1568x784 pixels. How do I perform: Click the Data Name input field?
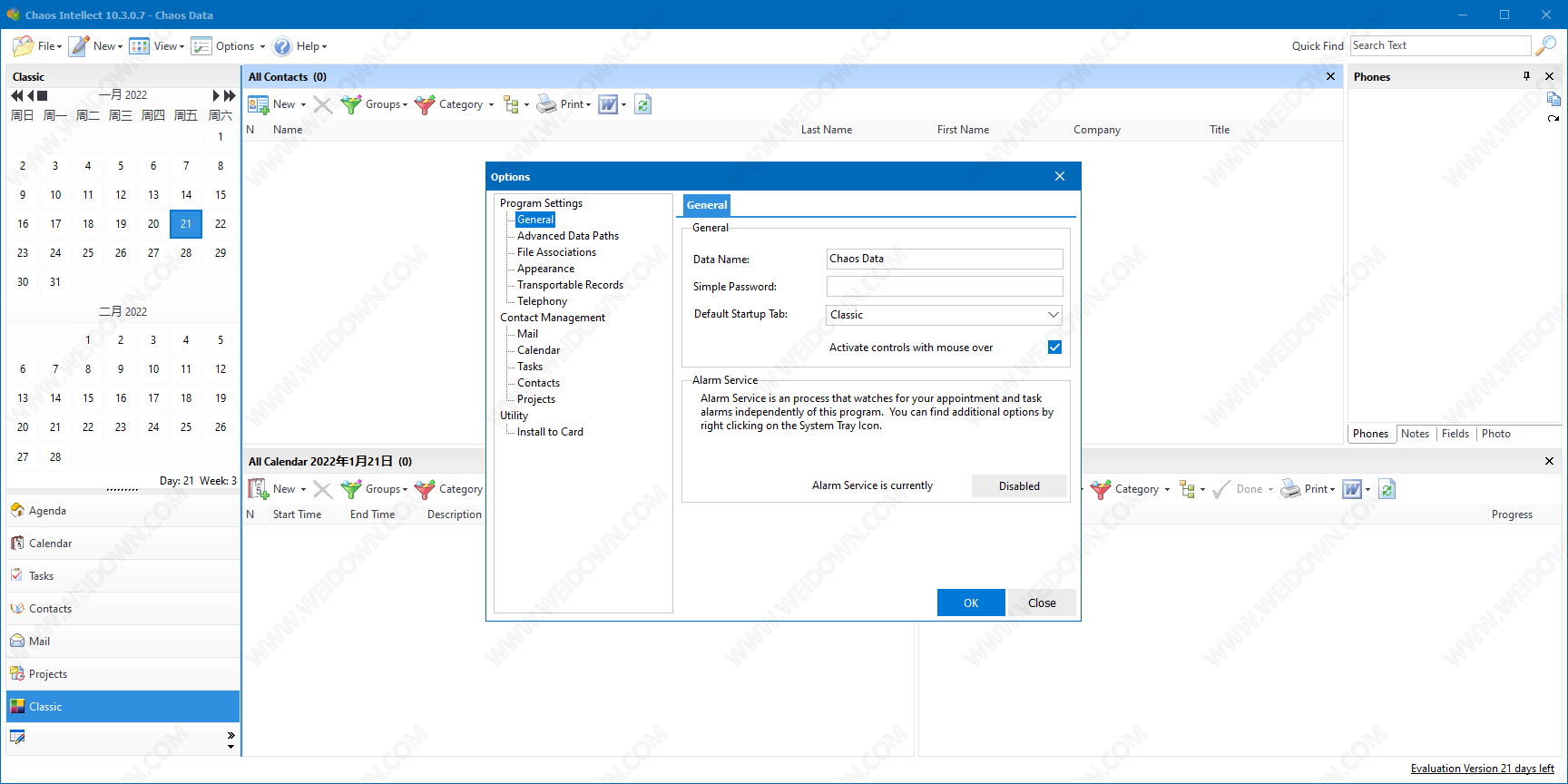(945, 259)
